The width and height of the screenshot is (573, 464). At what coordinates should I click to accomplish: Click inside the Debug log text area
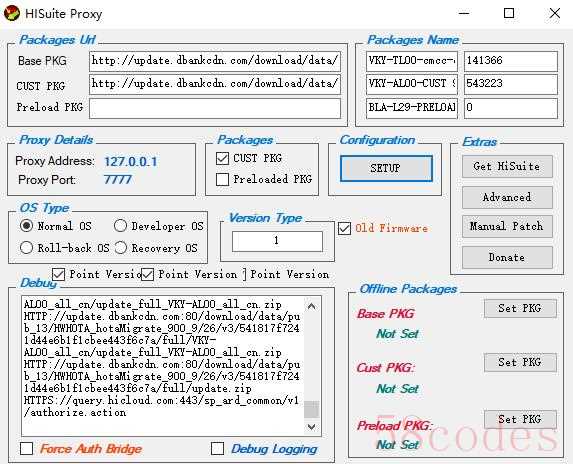[163, 365]
